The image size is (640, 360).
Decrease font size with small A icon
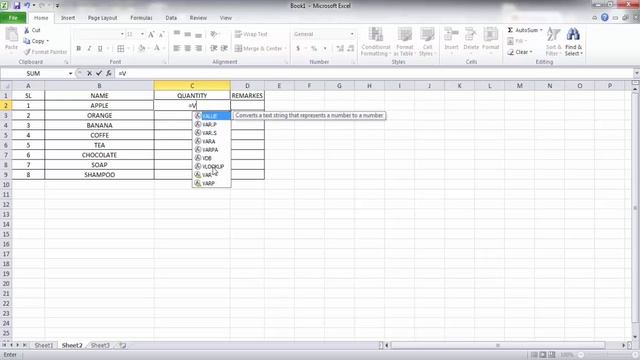(x=162, y=34)
